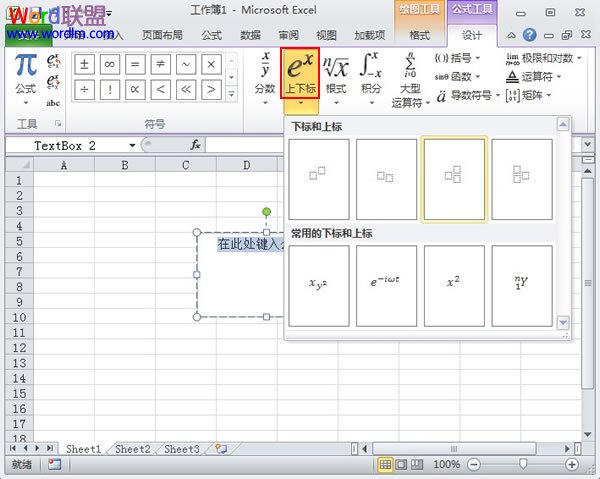Switch to page layout view in status bar
The width and height of the screenshot is (600, 479).
pyautogui.click(x=403, y=465)
